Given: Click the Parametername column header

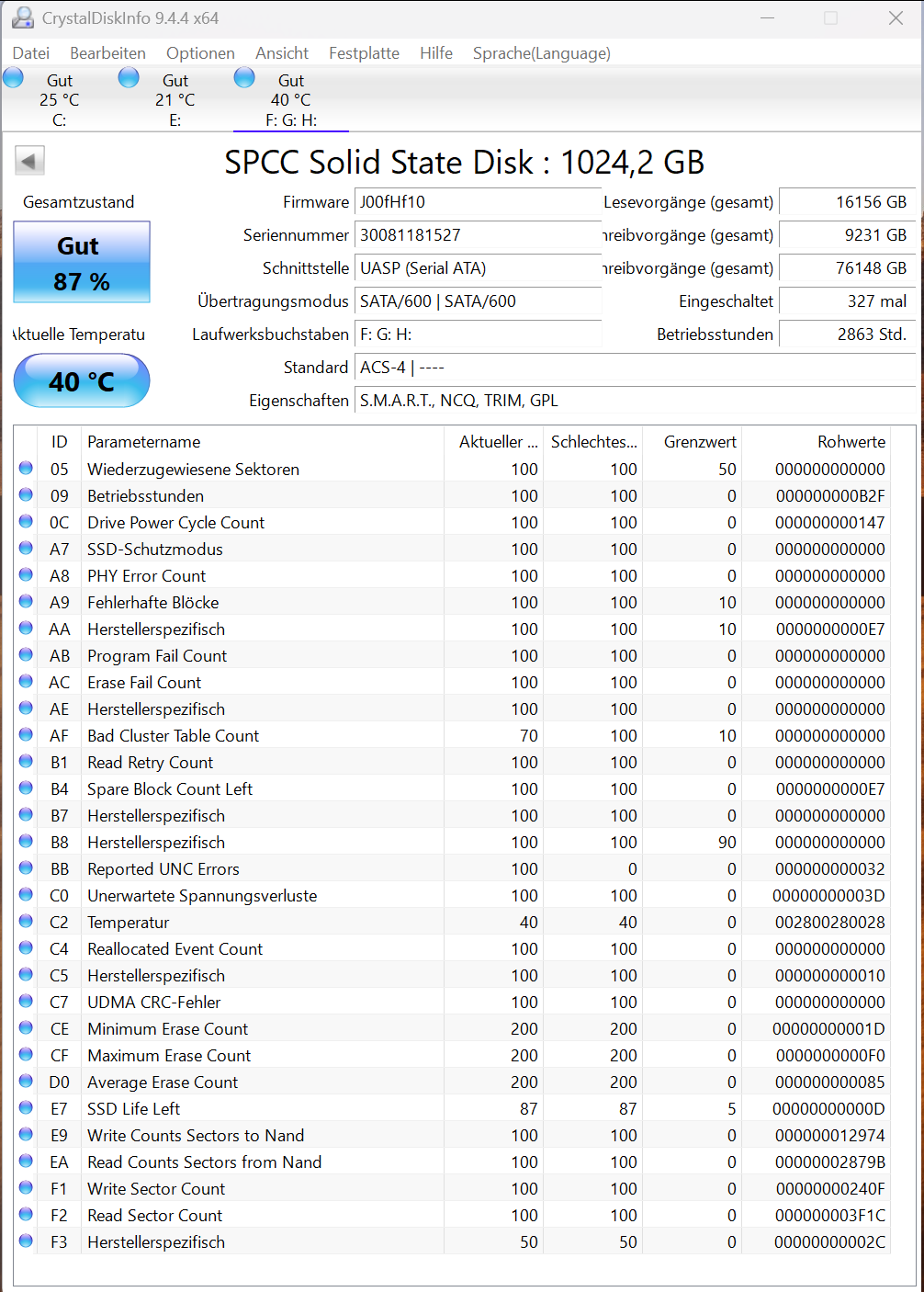Looking at the screenshot, I should [263, 442].
